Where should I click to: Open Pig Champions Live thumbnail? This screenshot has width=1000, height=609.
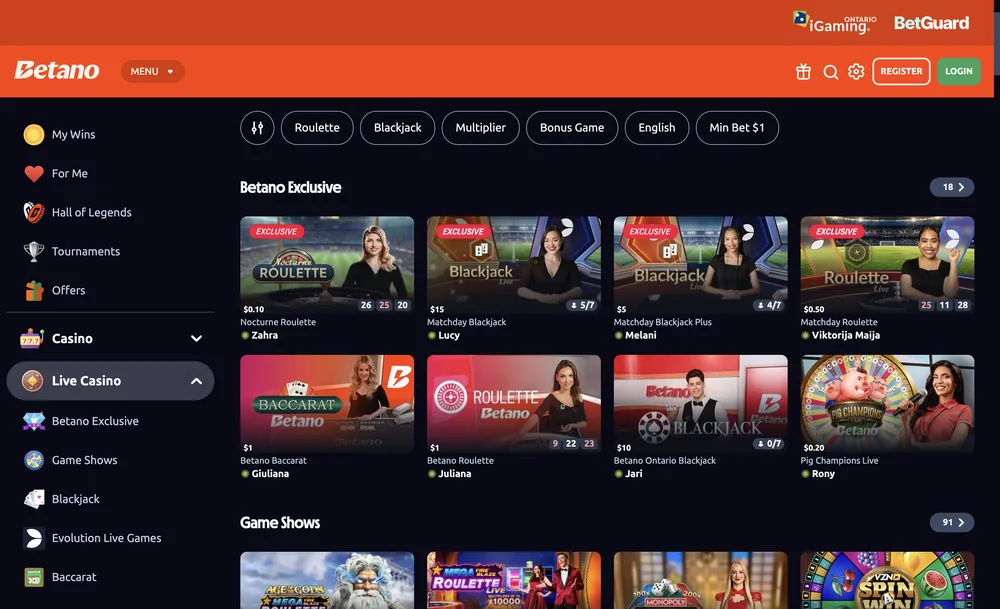click(887, 404)
